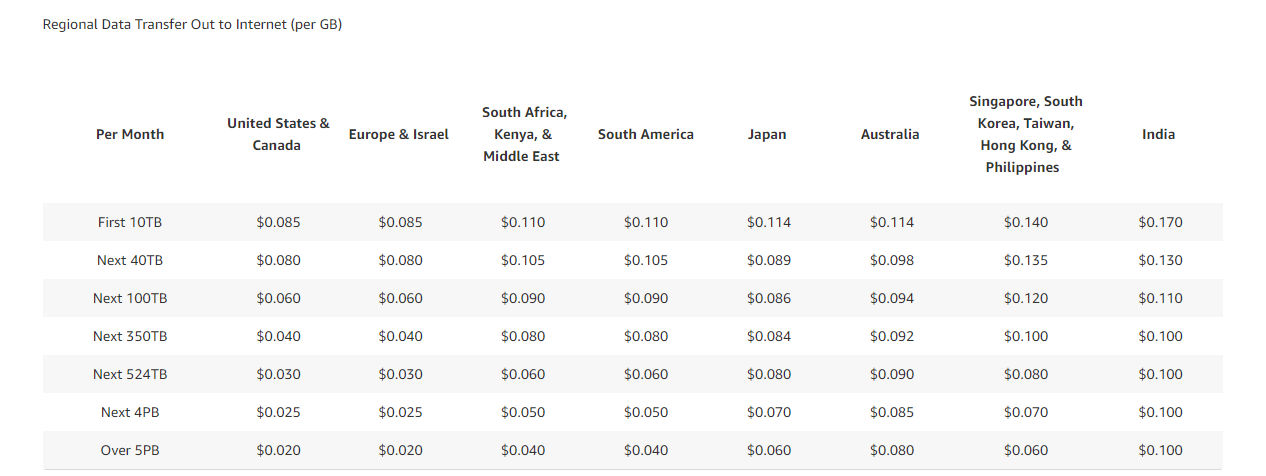This screenshot has width=1266, height=476.
Task: Click the 'Australia' column header
Action: (x=890, y=134)
